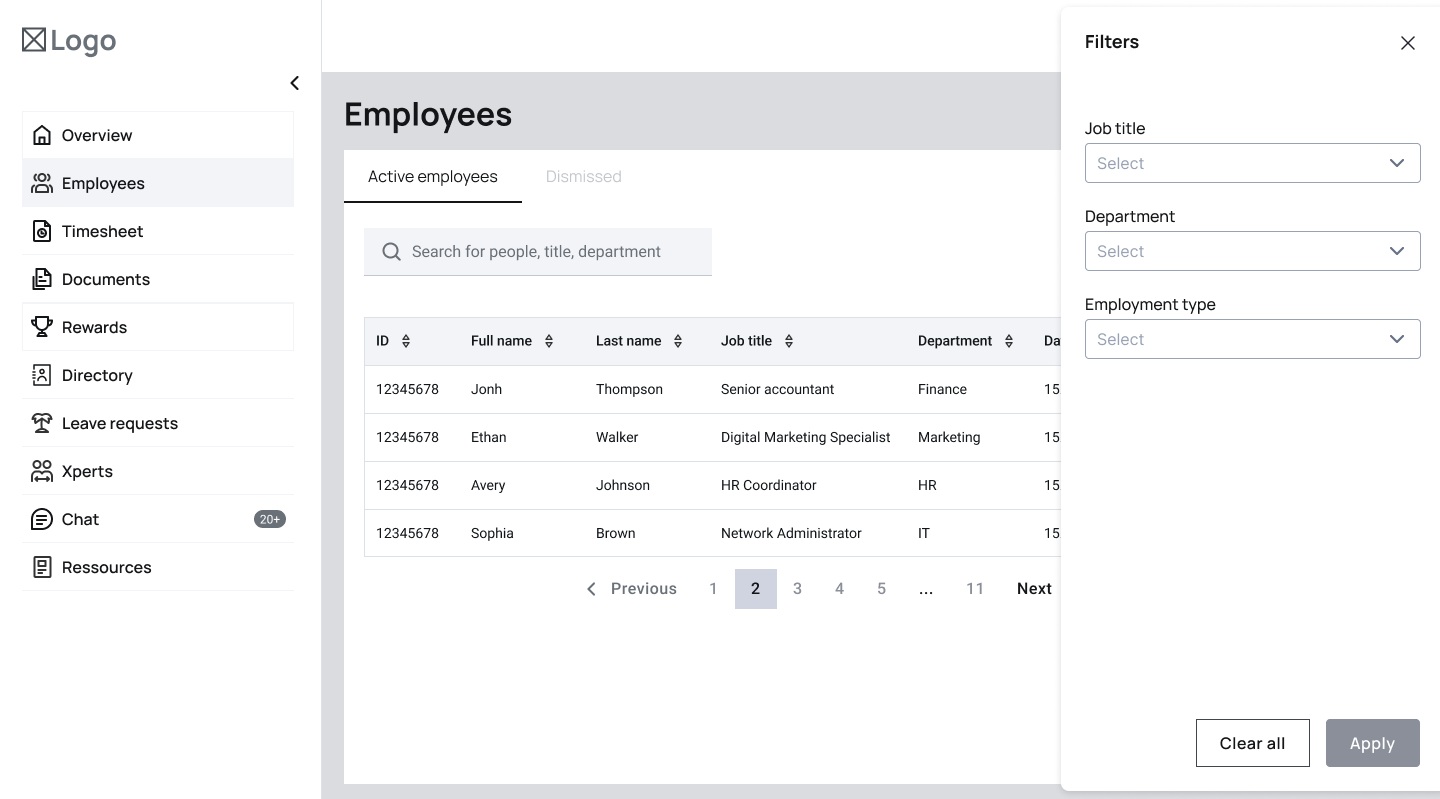Open Leave requests via the umbrella icon
The image size is (1440, 799).
pyautogui.click(x=42, y=423)
